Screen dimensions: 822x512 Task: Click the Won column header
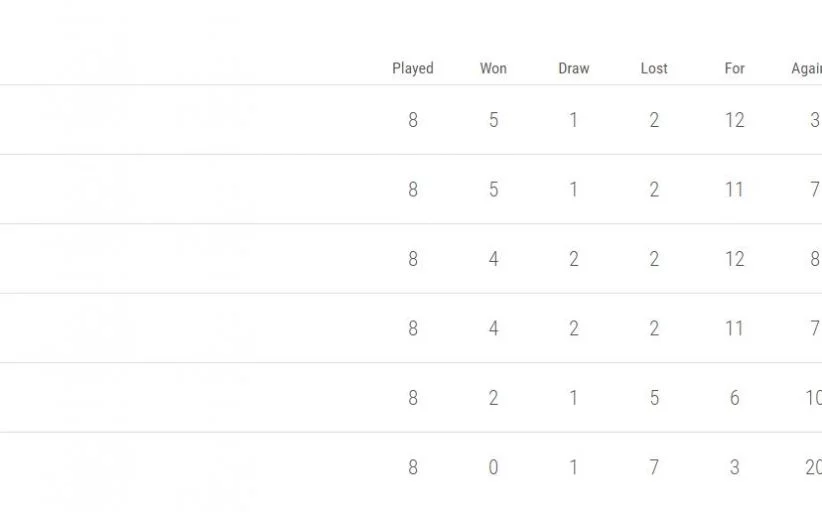[x=493, y=69]
